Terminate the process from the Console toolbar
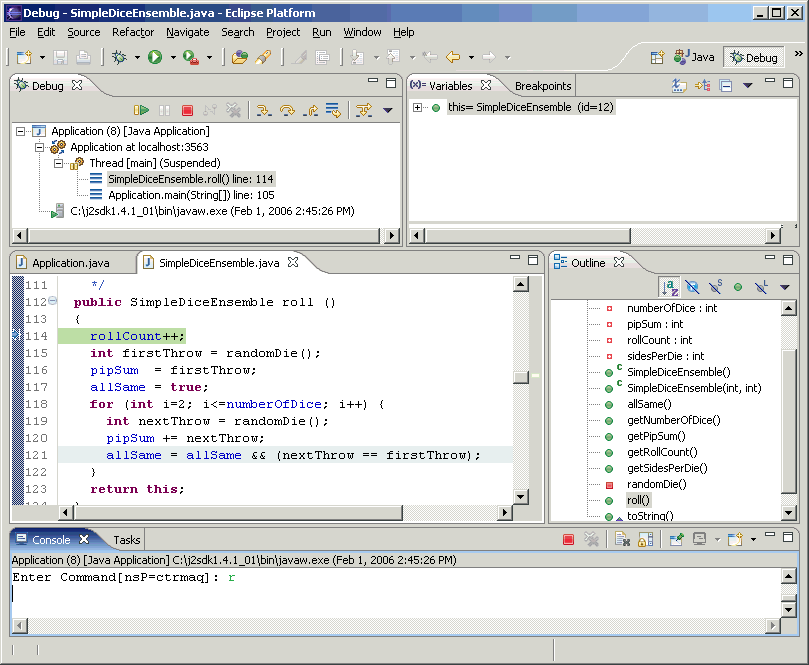 coord(568,540)
